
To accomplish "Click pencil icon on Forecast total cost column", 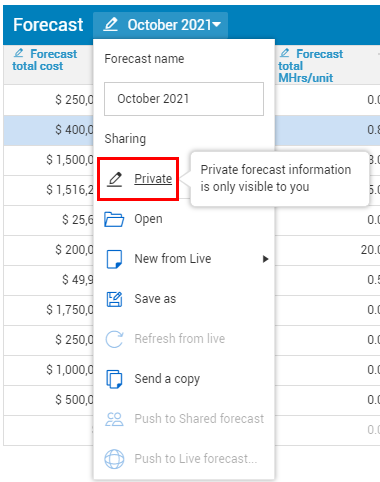I will pyautogui.click(x=19, y=53).
